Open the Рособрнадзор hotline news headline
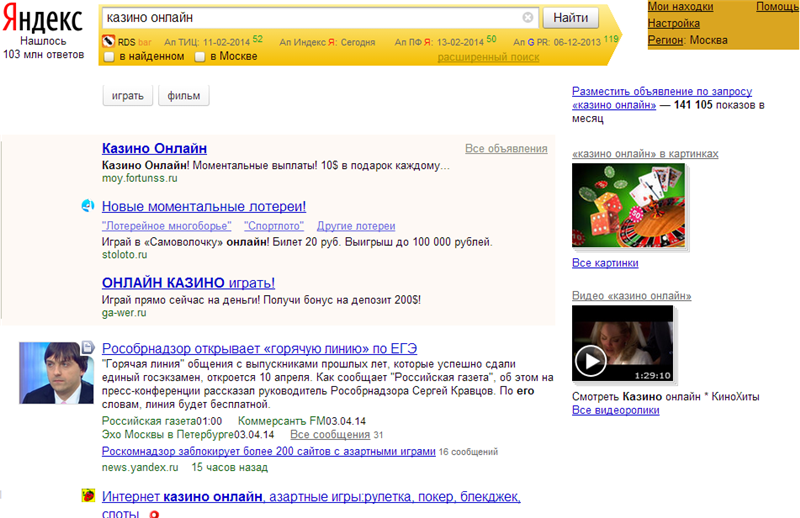Viewport: 800px width, 518px height. point(259,349)
